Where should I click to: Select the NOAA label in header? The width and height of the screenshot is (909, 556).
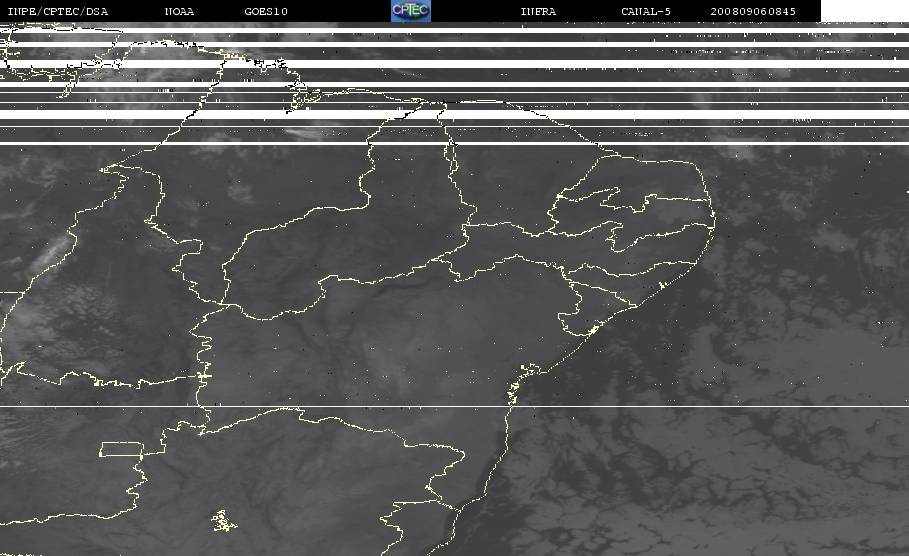tap(179, 11)
